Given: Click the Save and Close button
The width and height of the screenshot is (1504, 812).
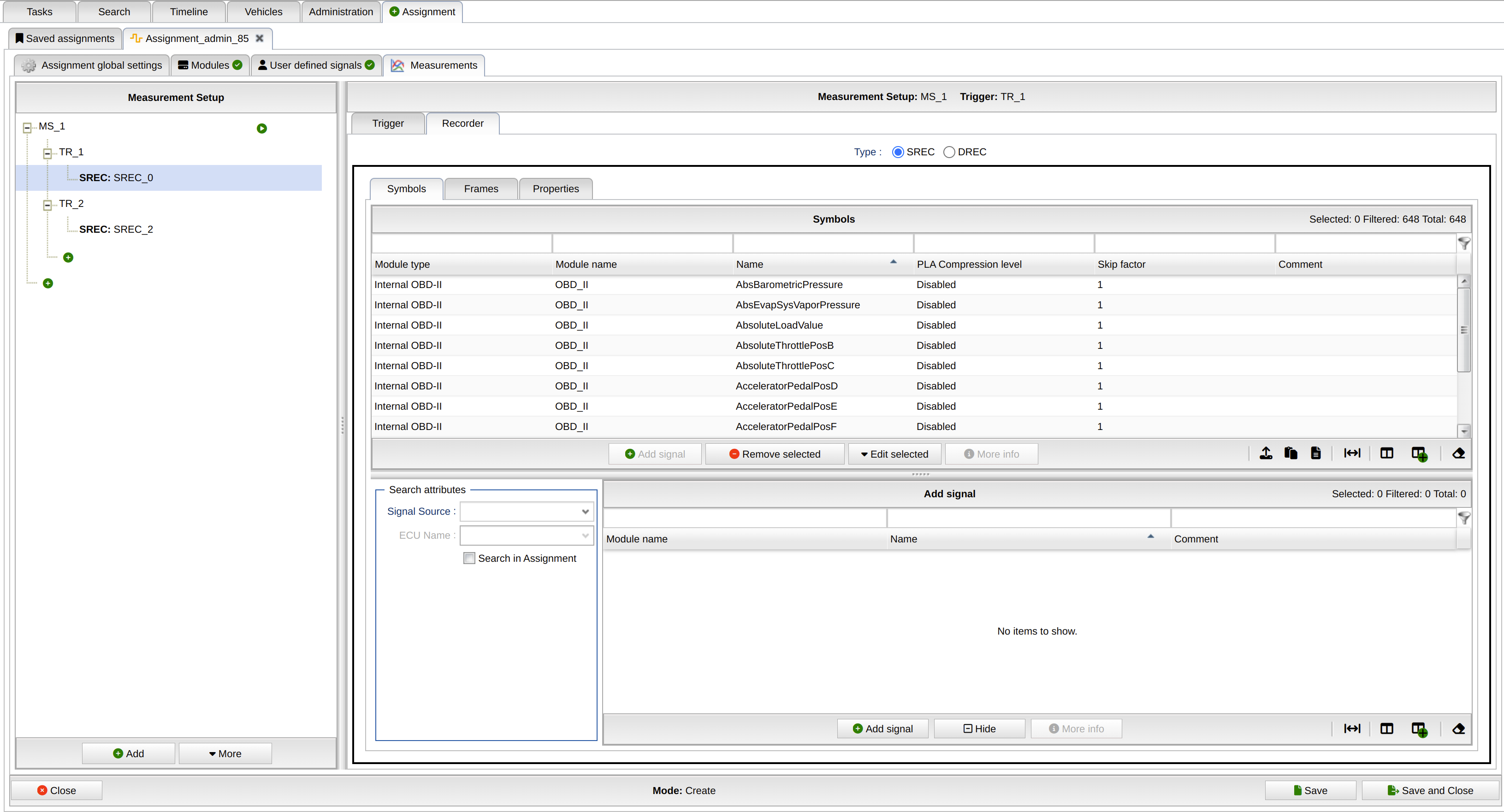Looking at the screenshot, I should coord(1430,790).
